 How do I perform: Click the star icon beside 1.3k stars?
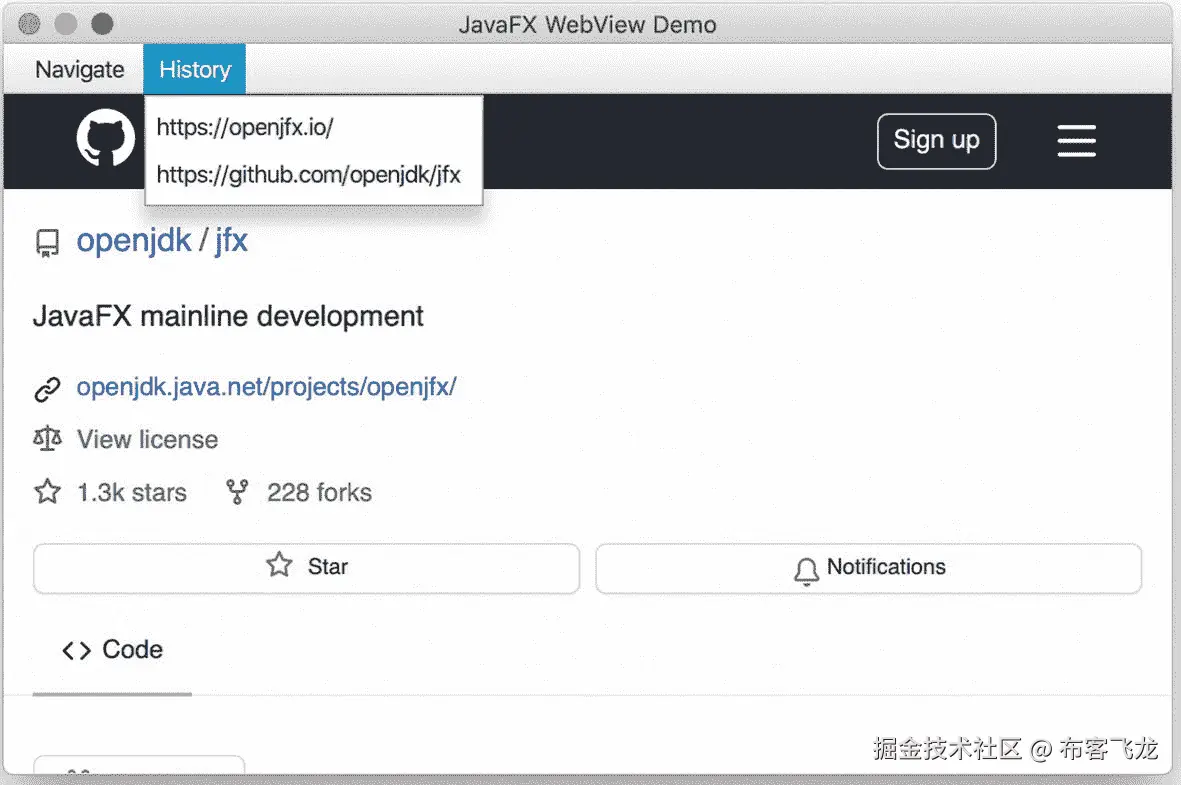click(x=47, y=492)
